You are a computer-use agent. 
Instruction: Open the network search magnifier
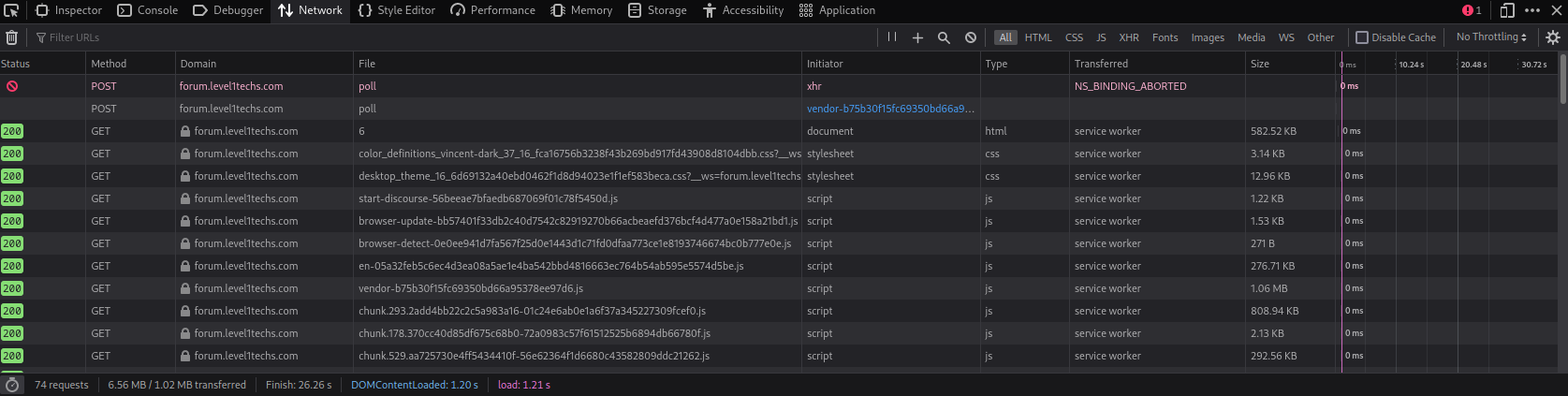pyautogui.click(x=944, y=37)
